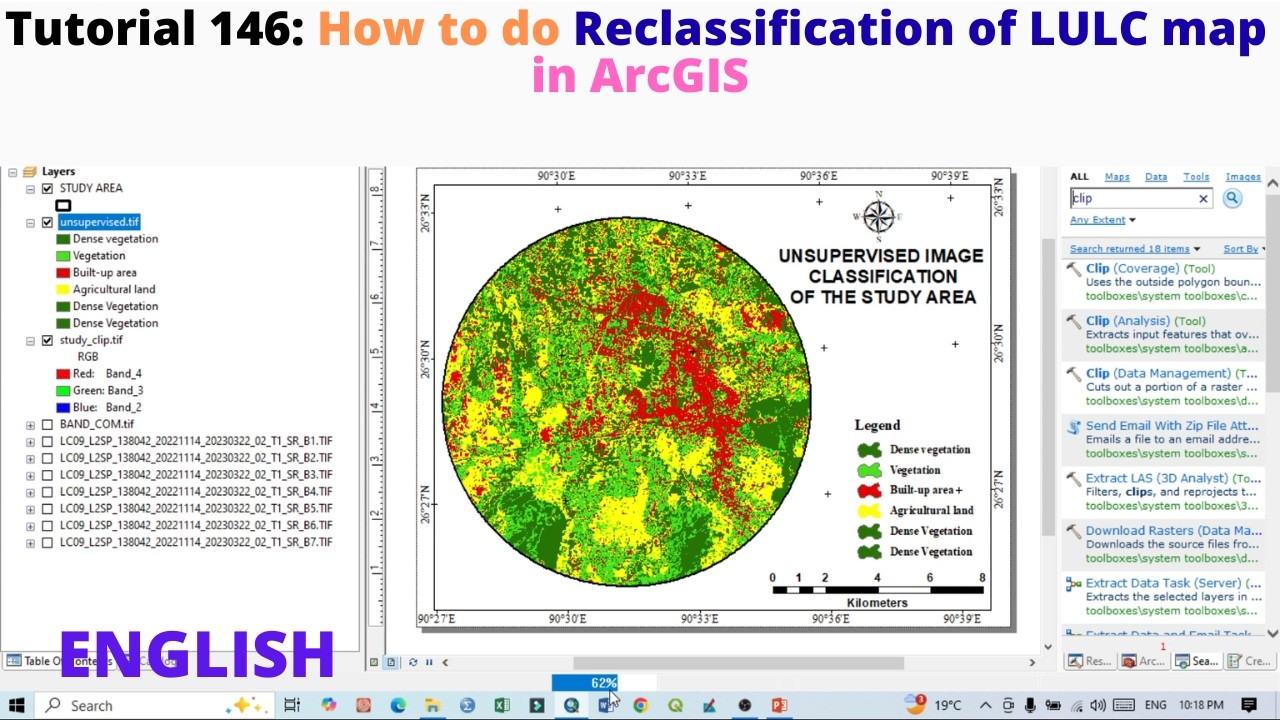Expand the BAND_COM.tif layer node
This screenshot has height=720, width=1280.
[31, 424]
